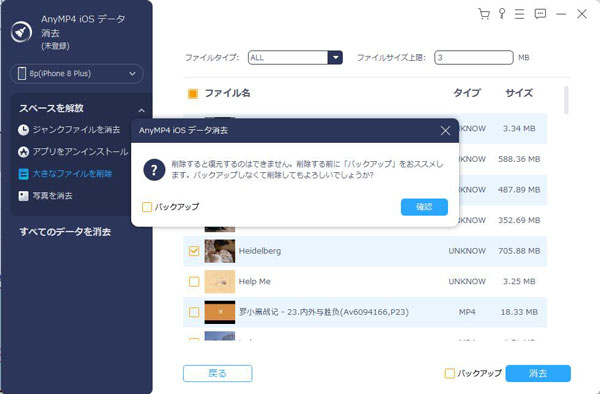Click the サイズ column header
The height and width of the screenshot is (394, 600).
pos(519,93)
